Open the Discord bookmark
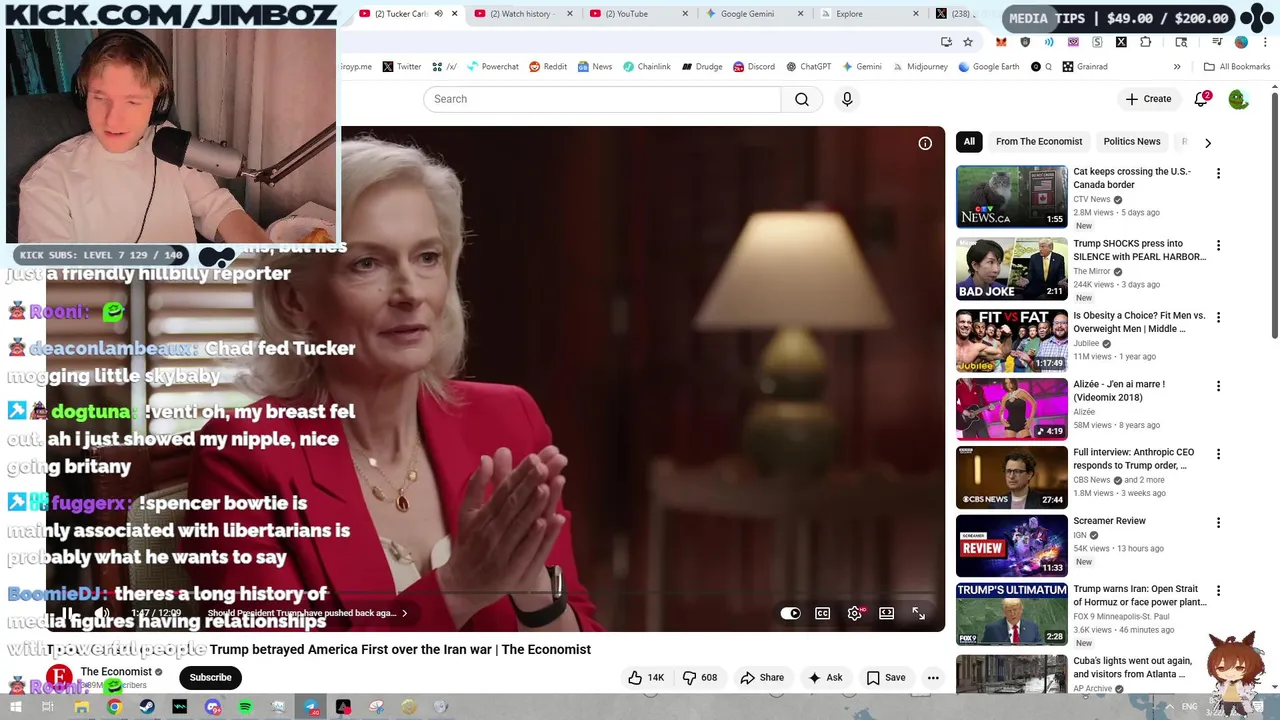 coord(753,67)
